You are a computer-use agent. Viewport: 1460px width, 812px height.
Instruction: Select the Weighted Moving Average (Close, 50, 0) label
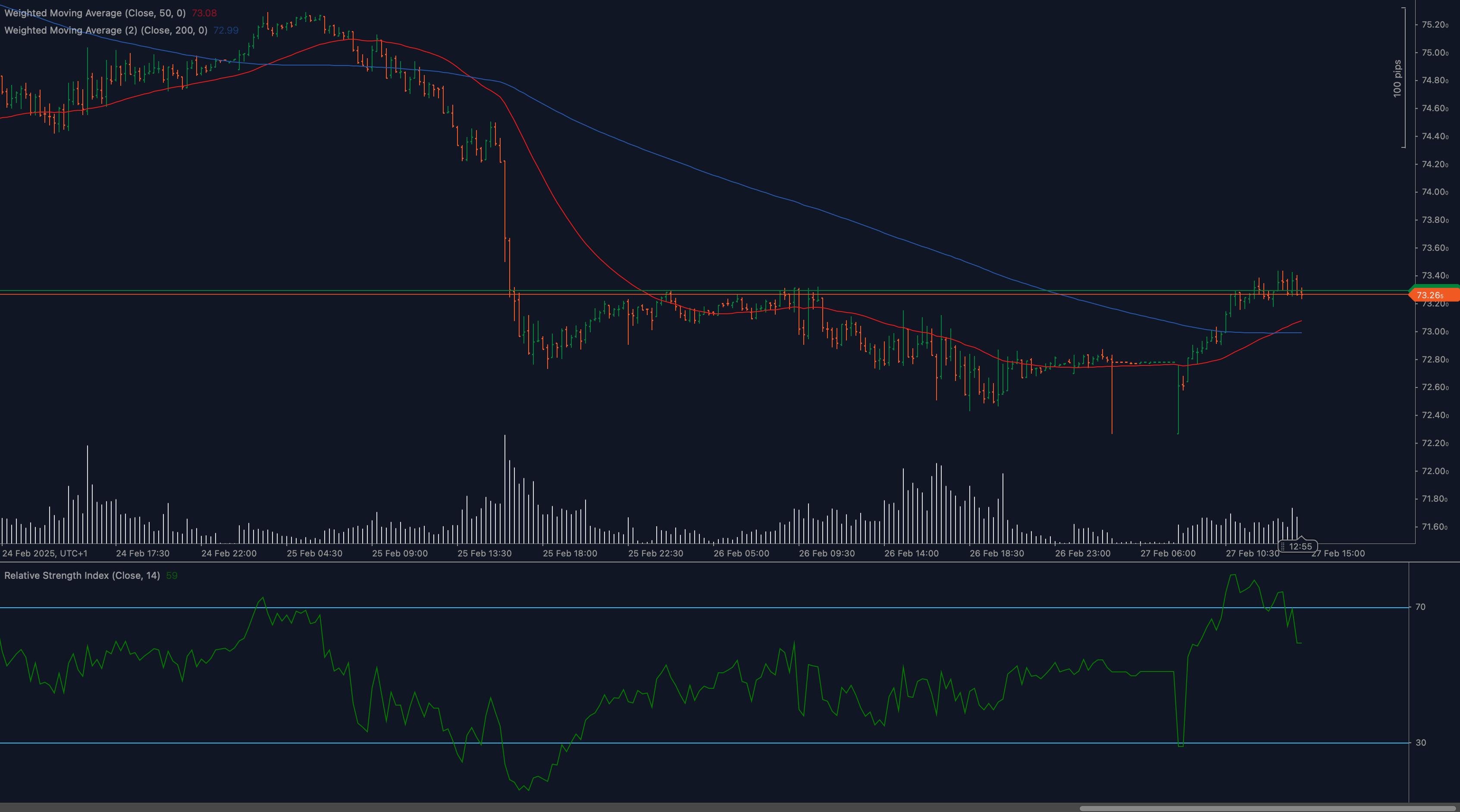pyautogui.click(x=95, y=13)
